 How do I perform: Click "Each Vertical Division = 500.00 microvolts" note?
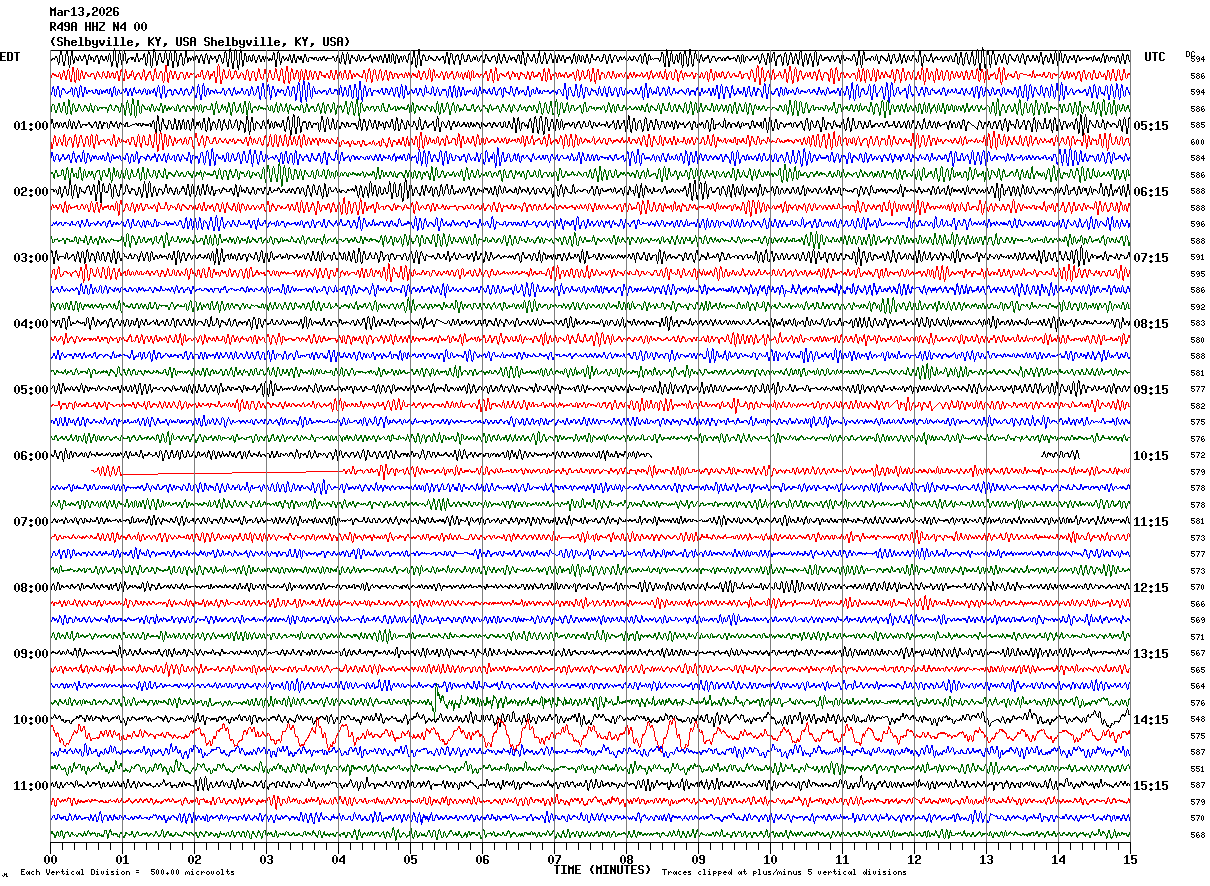click(x=127, y=872)
